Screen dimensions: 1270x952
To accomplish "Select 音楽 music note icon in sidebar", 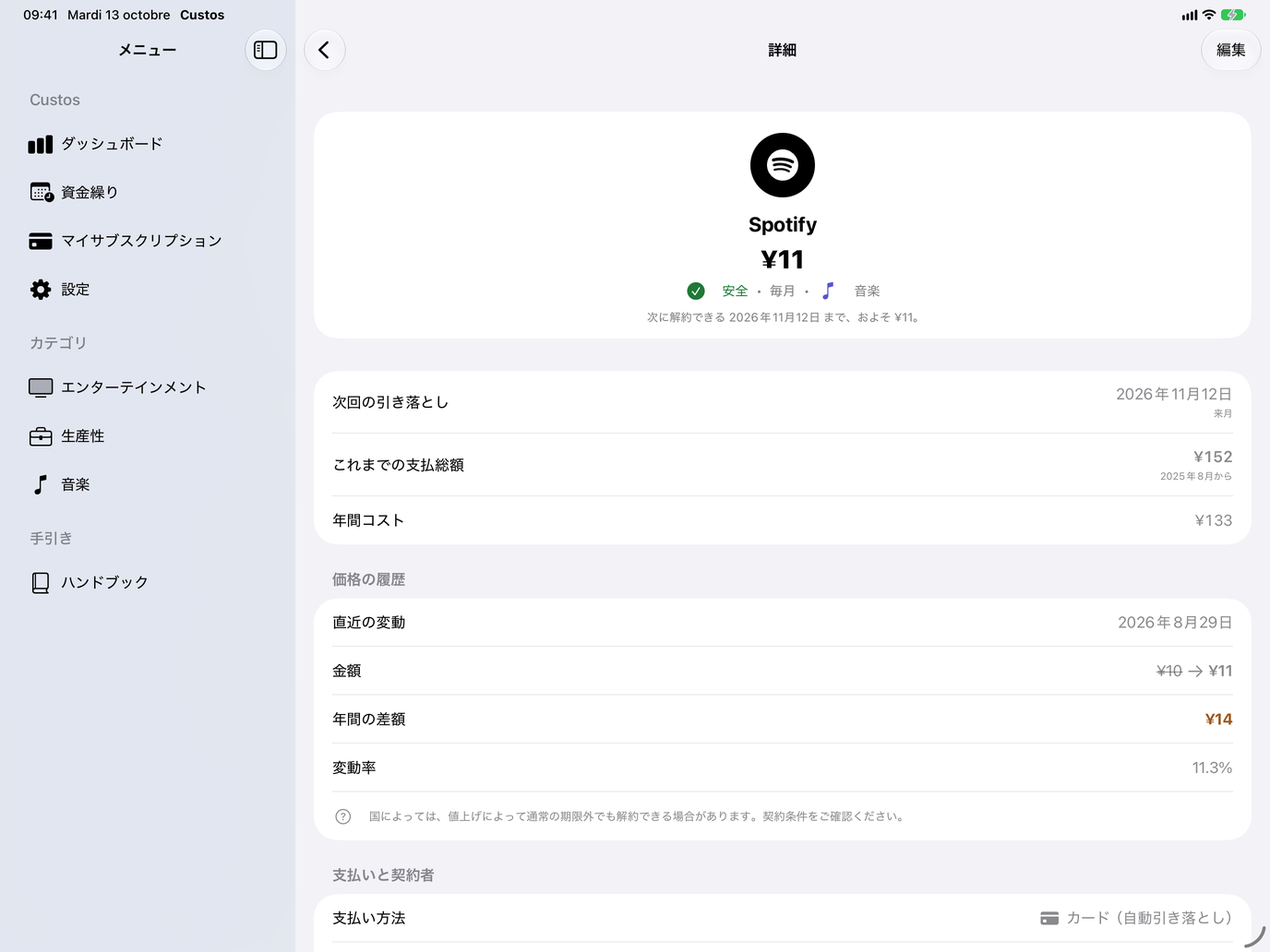I will [41, 484].
